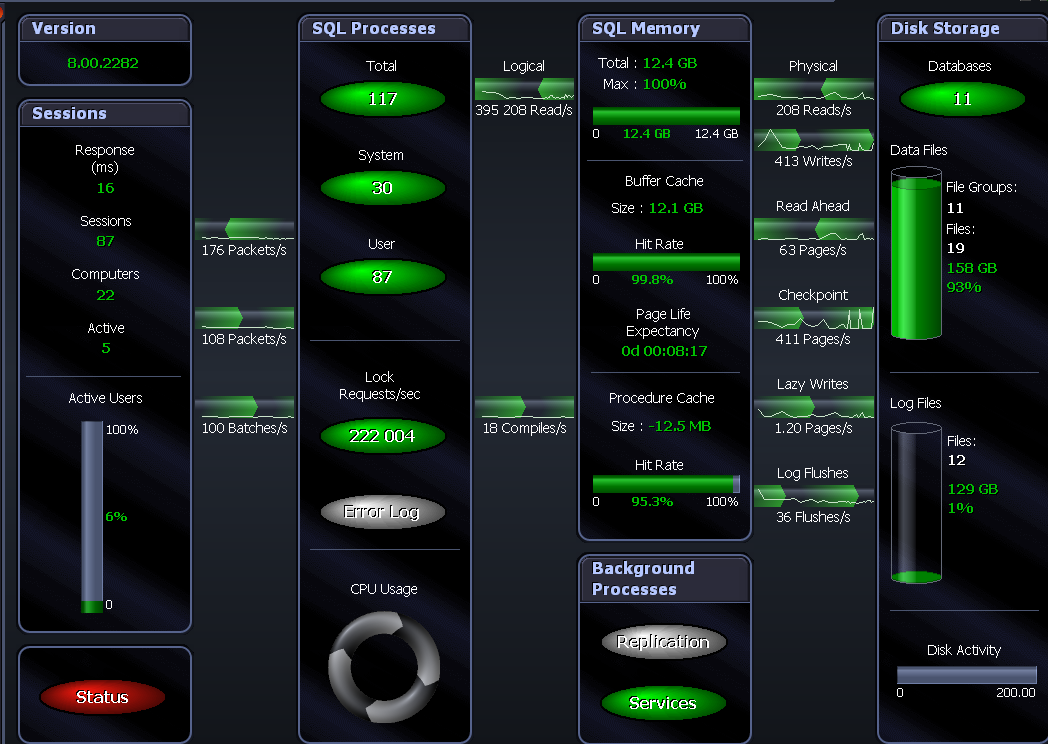Click the File Groups count 11

click(955, 208)
